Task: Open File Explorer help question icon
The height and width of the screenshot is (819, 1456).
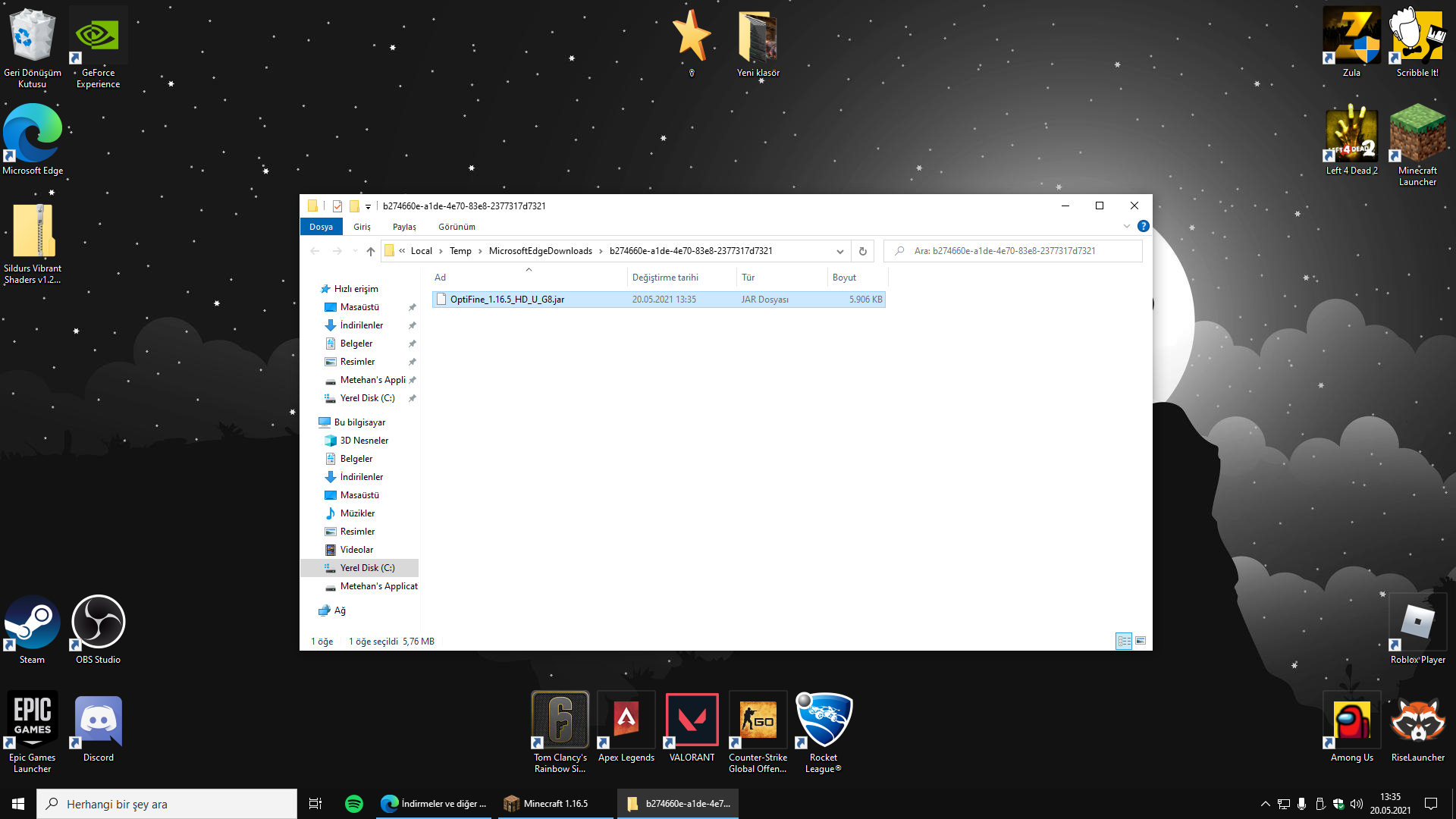Action: coord(1143,226)
